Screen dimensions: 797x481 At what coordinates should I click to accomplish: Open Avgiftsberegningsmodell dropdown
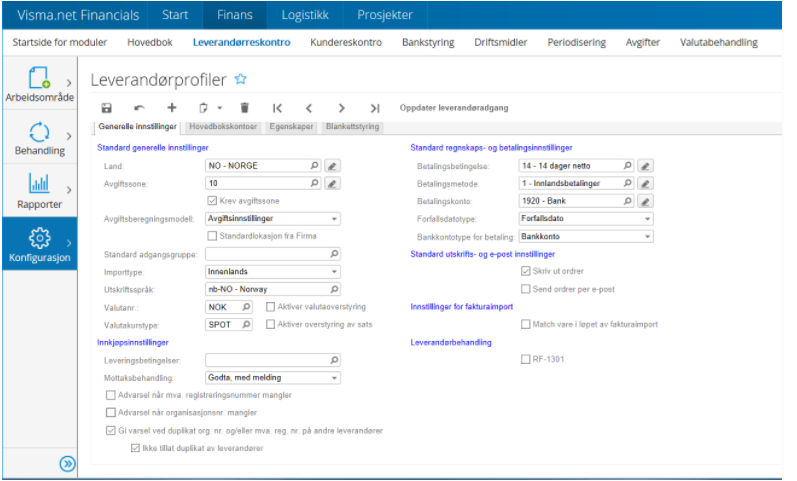(273, 219)
